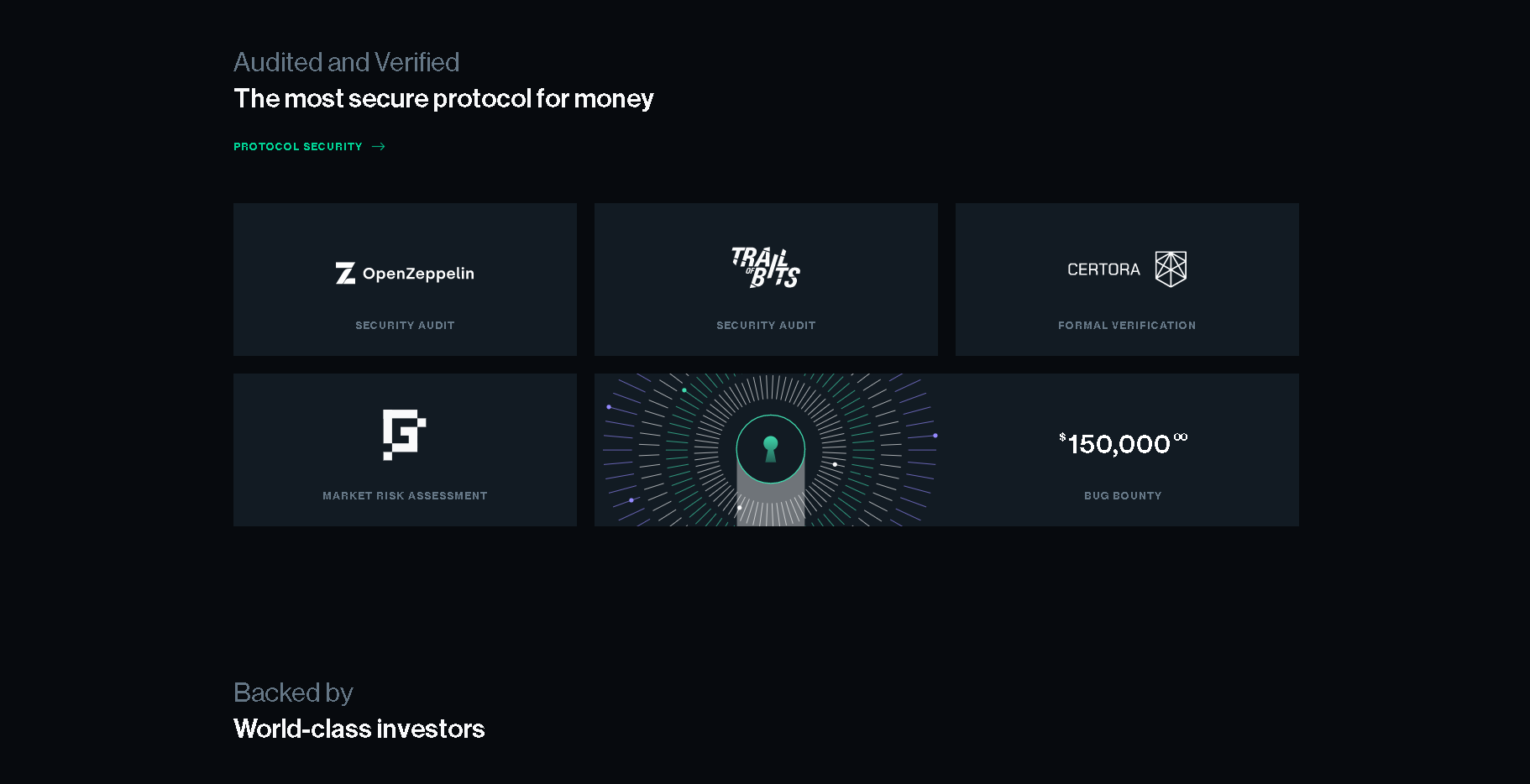This screenshot has height=784, width=1530.
Task: Click the Trail of Bits logo
Action: click(766, 268)
